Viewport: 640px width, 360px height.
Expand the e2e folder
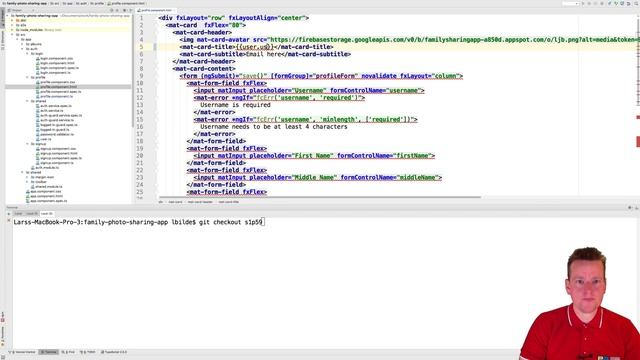point(13,25)
